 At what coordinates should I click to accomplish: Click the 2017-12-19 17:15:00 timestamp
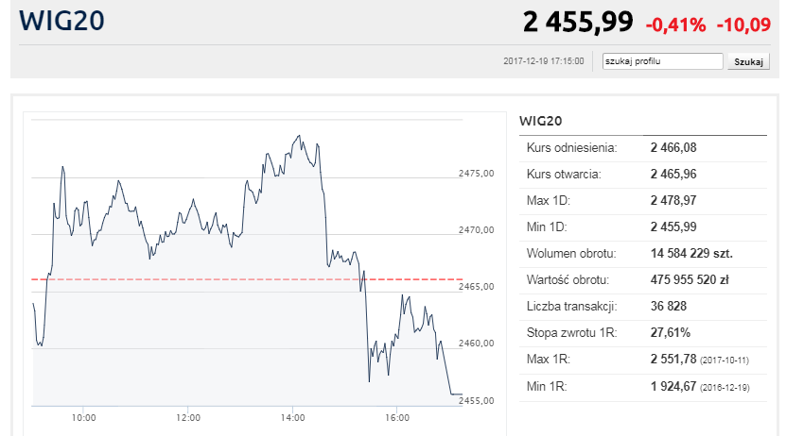(x=543, y=62)
